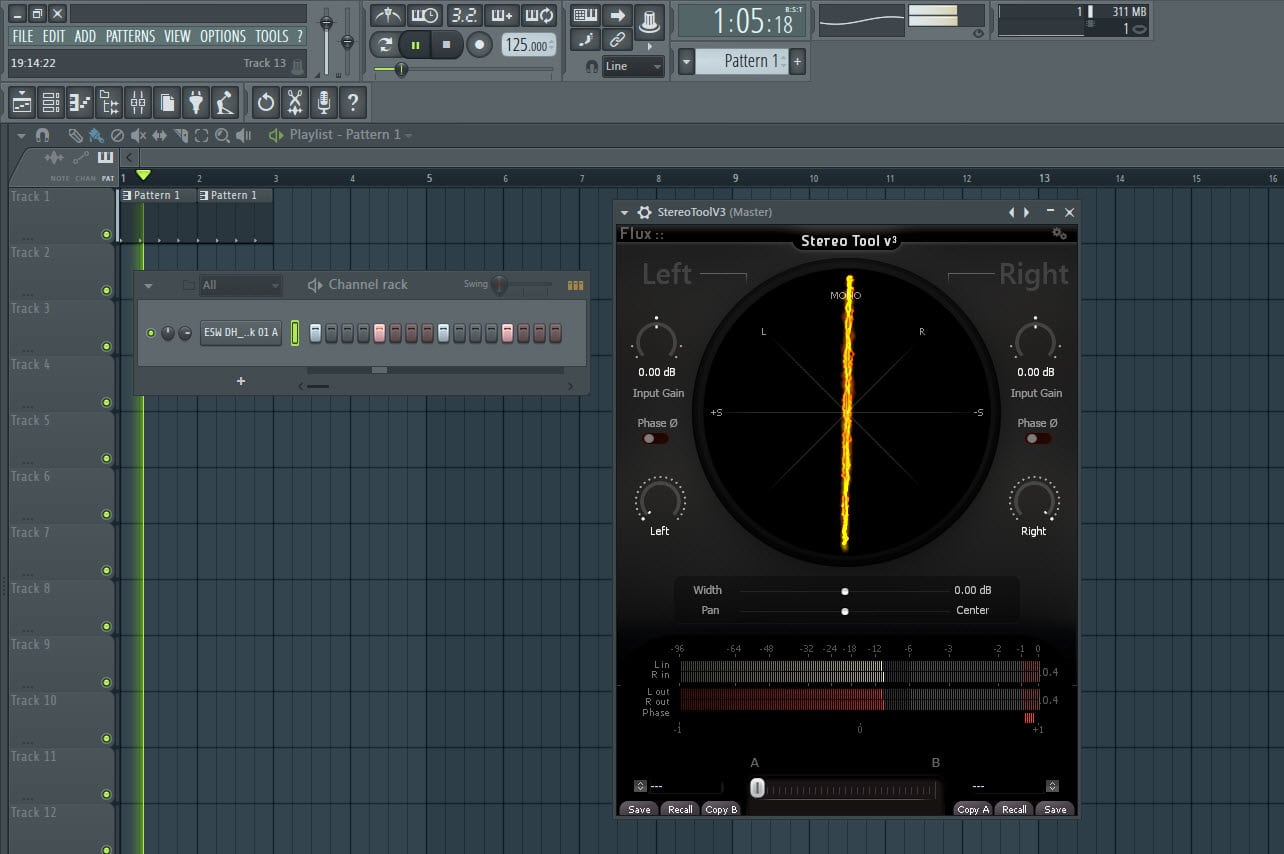Open the PATTERNS menu
The image size is (1284, 854).
(130, 36)
